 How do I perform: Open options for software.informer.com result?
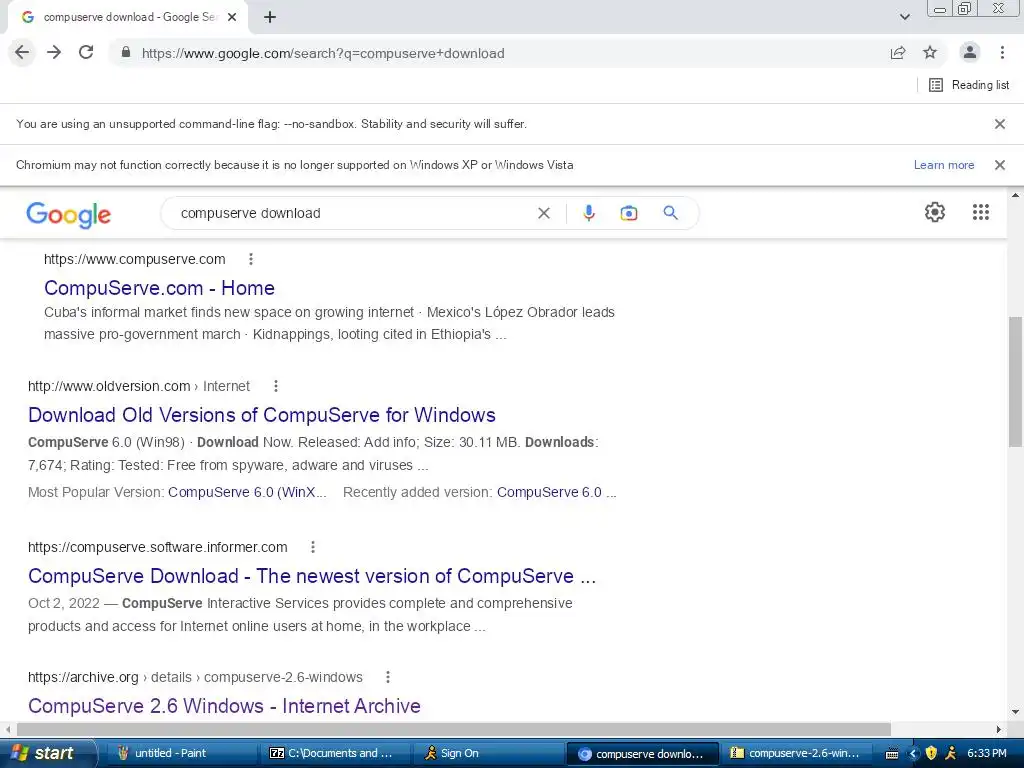313,547
